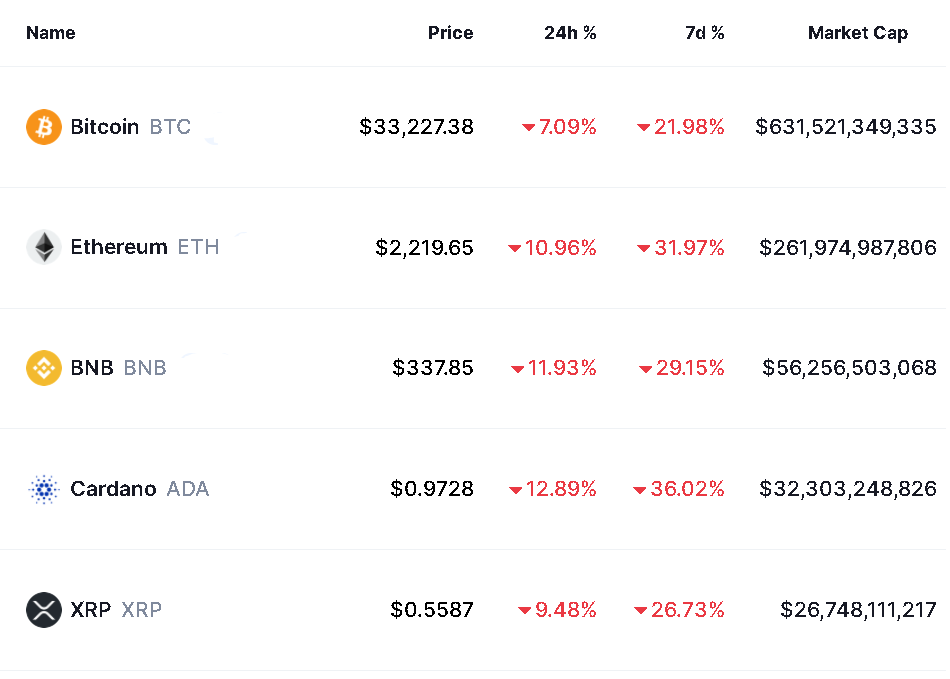
Task: Sort by Market Cap column header
Action: 857,33
